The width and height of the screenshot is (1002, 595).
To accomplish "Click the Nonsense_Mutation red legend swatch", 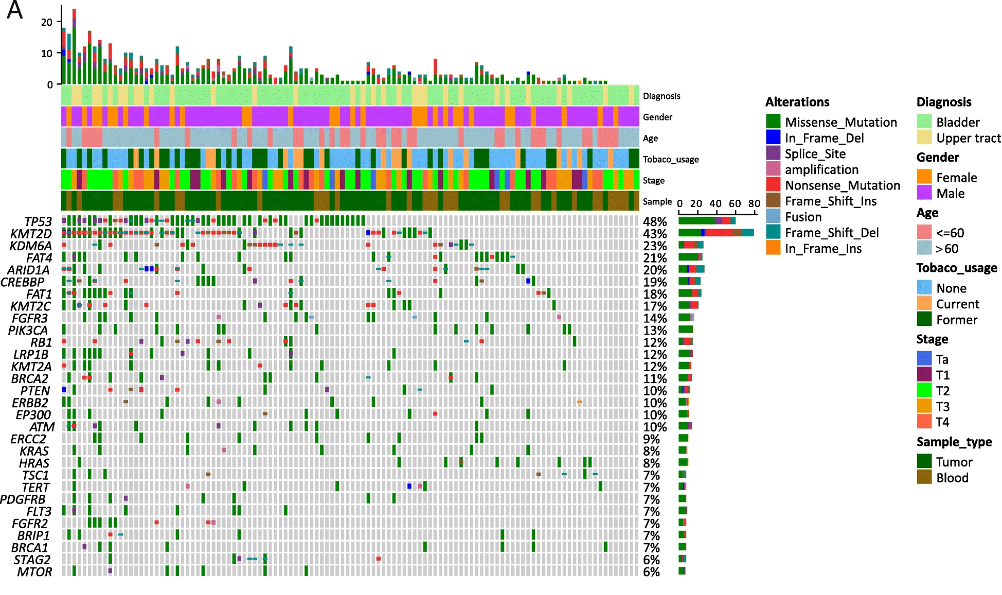I will [773, 185].
